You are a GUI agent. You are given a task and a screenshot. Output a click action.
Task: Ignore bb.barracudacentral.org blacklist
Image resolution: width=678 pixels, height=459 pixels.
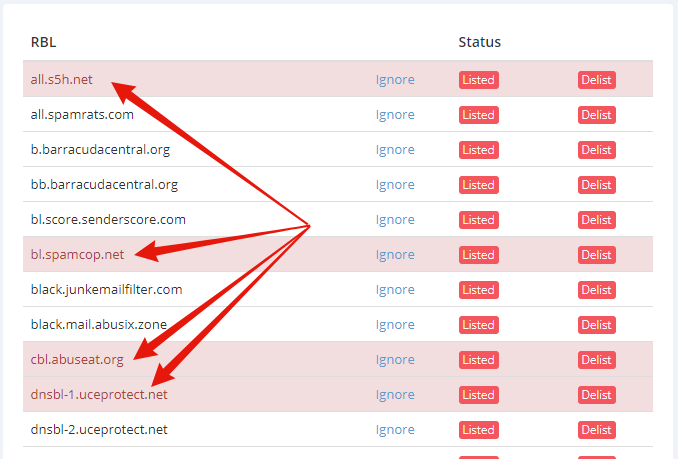(x=395, y=185)
